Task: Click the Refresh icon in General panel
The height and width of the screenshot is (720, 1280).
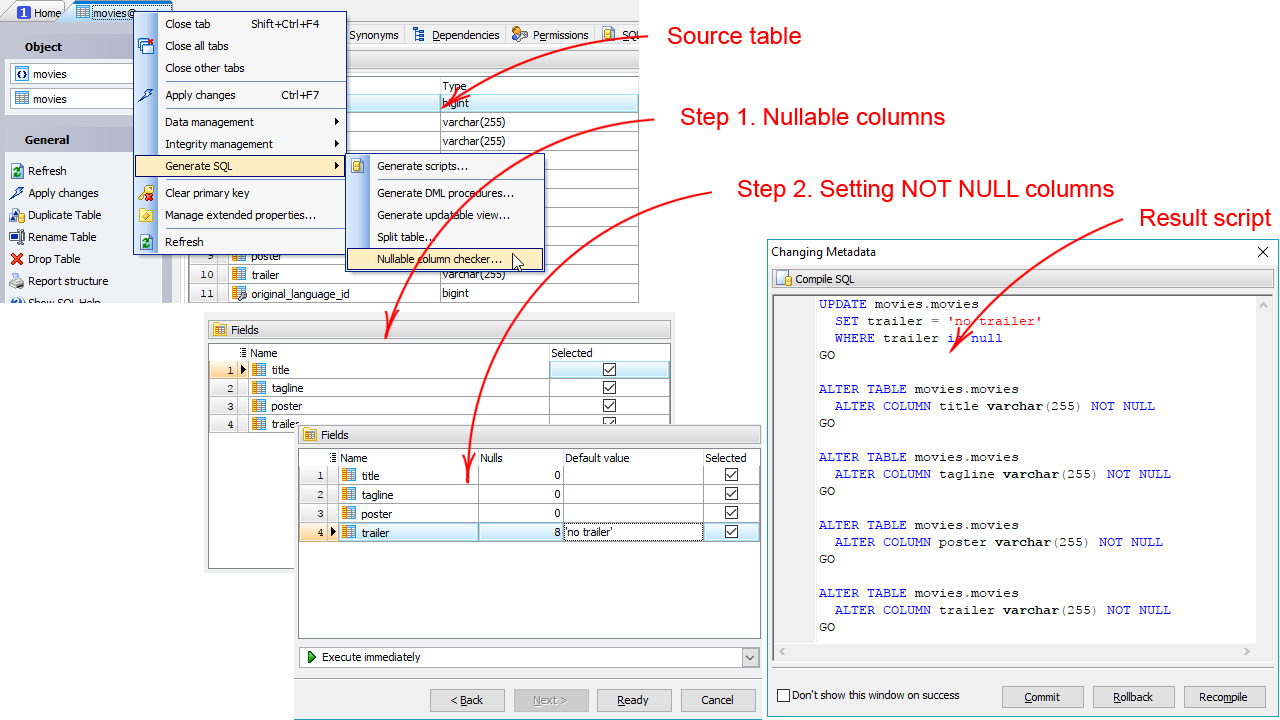Action: [x=18, y=171]
